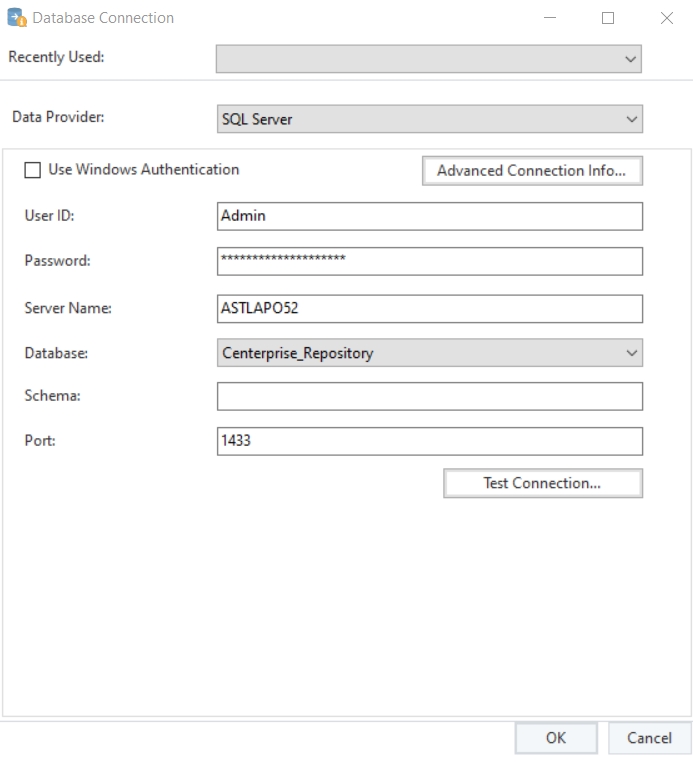This screenshot has width=693, height=762.
Task: Click the Server Name label text
Action: tap(68, 308)
